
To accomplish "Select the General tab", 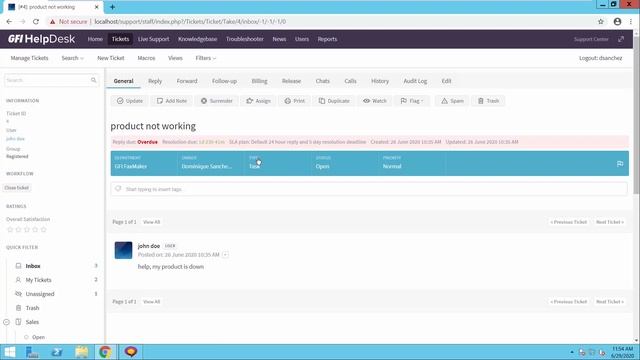I will coord(123,81).
